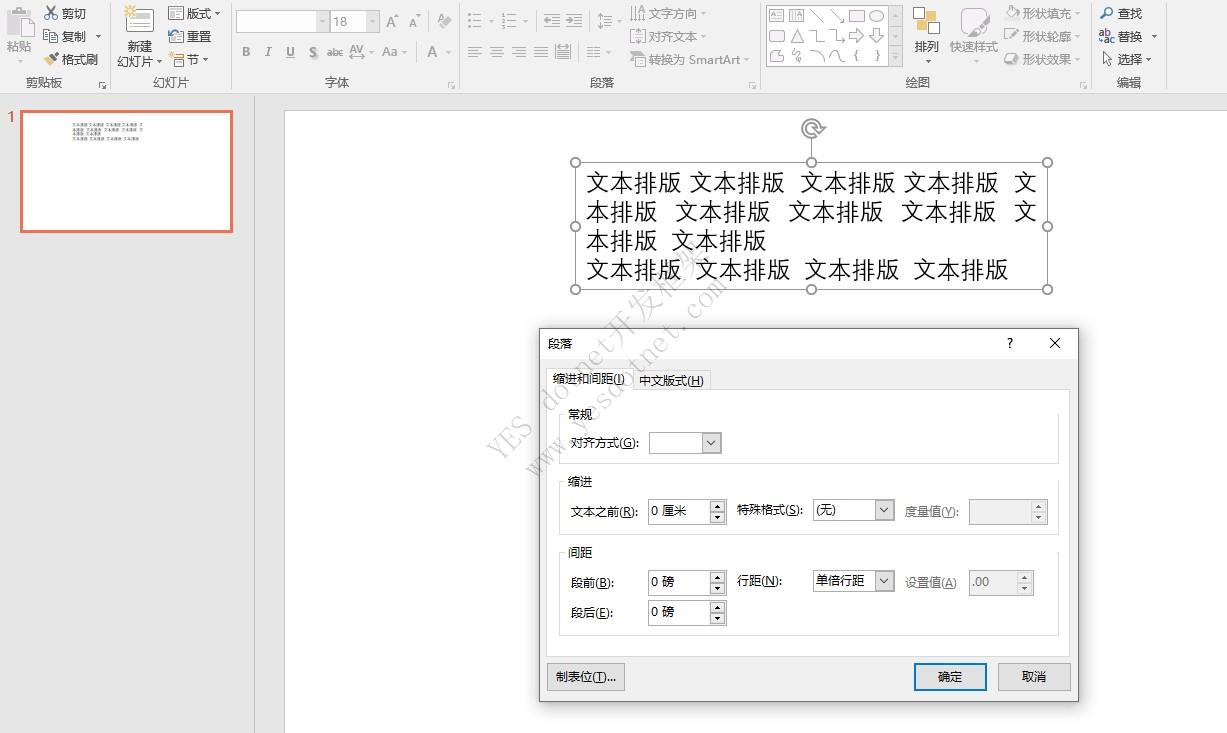The height and width of the screenshot is (733, 1227).
Task: Select the rectangle shape in gallery
Action: tap(856, 16)
